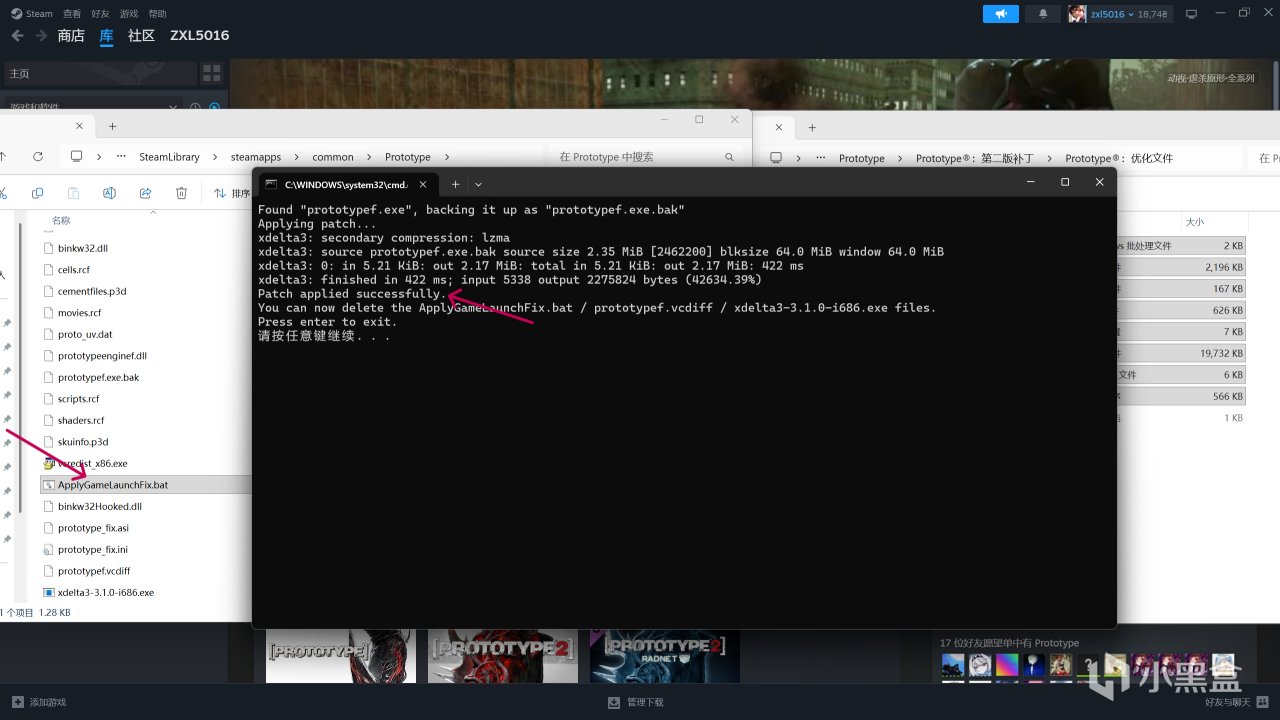
Task: Open the 游戏 menu in Steam
Action: click(x=129, y=14)
